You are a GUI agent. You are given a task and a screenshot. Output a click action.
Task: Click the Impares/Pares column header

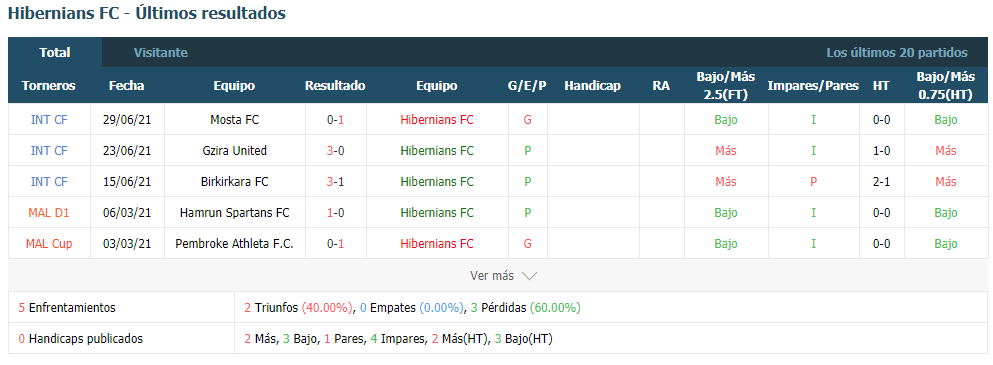(813, 86)
